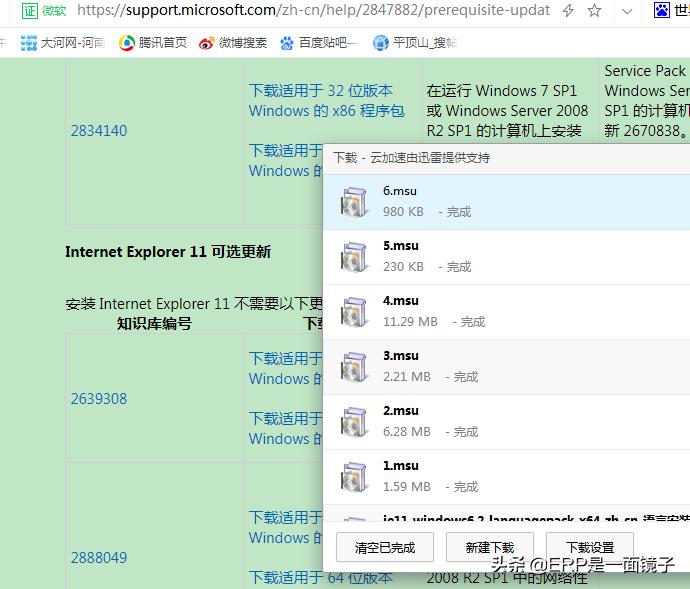Click the Baidu paw icon beside address bar

tap(661, 10)
